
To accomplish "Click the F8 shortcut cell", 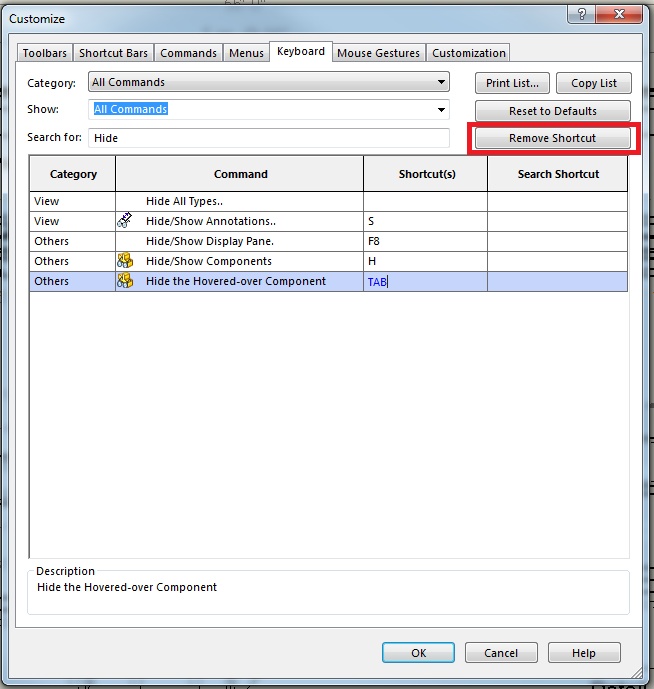I will click(425, 241).
